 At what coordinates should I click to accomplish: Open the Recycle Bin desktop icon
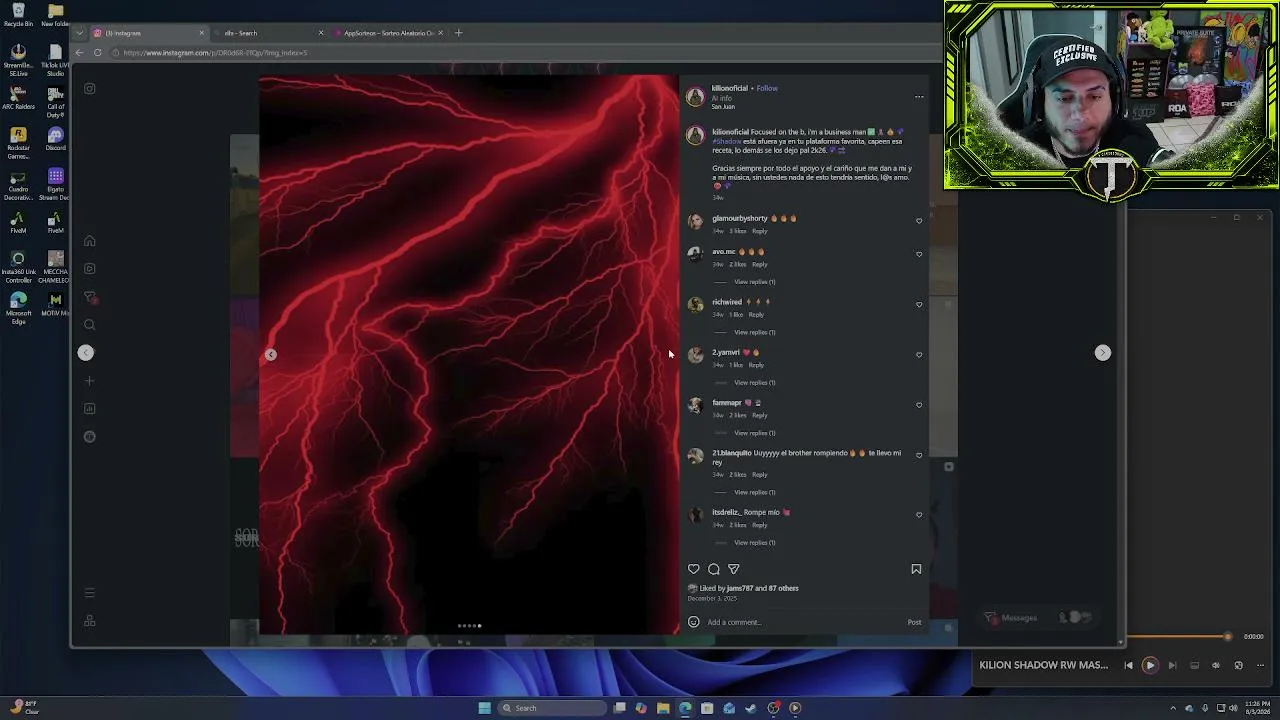[18, 15]
